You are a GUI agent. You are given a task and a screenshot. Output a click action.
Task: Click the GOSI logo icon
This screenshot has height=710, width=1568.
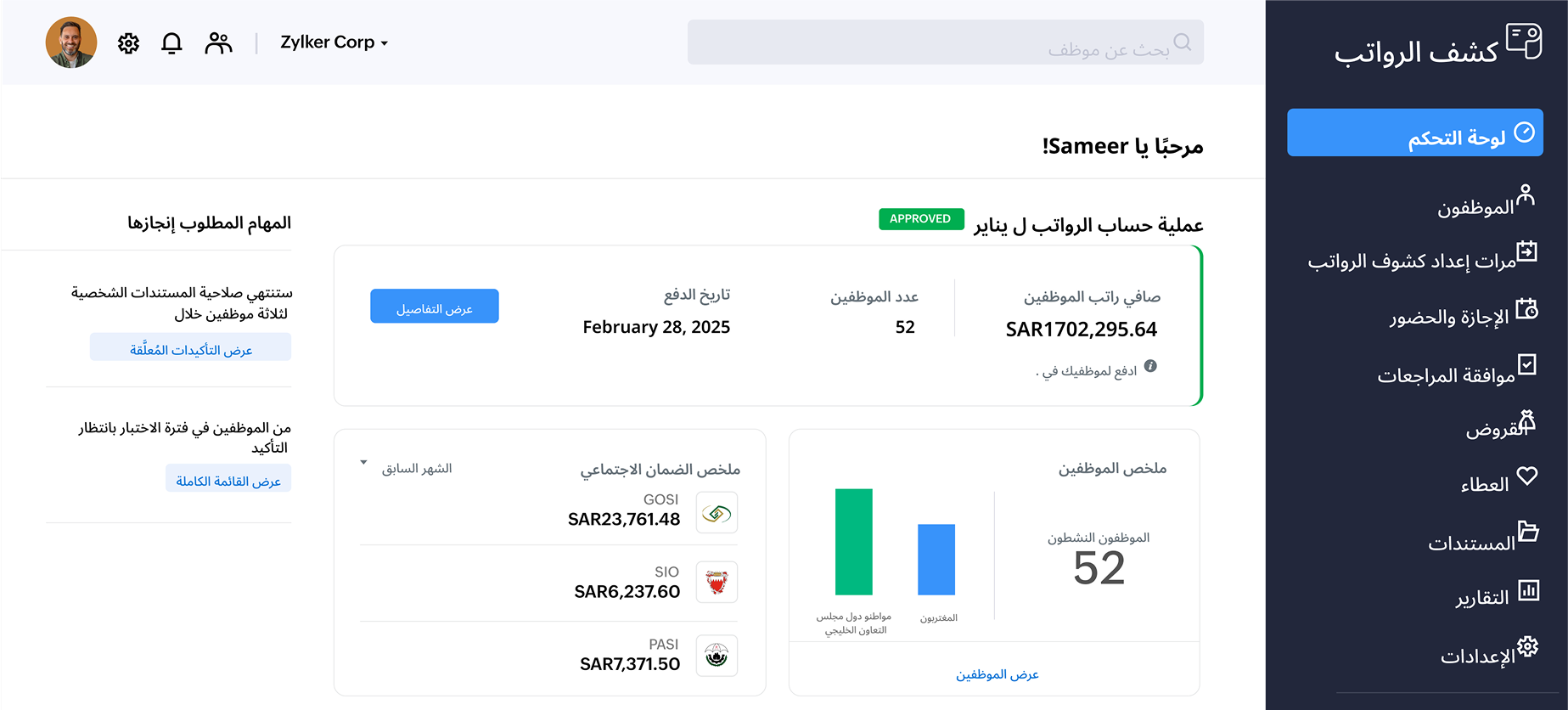(717, 513)
